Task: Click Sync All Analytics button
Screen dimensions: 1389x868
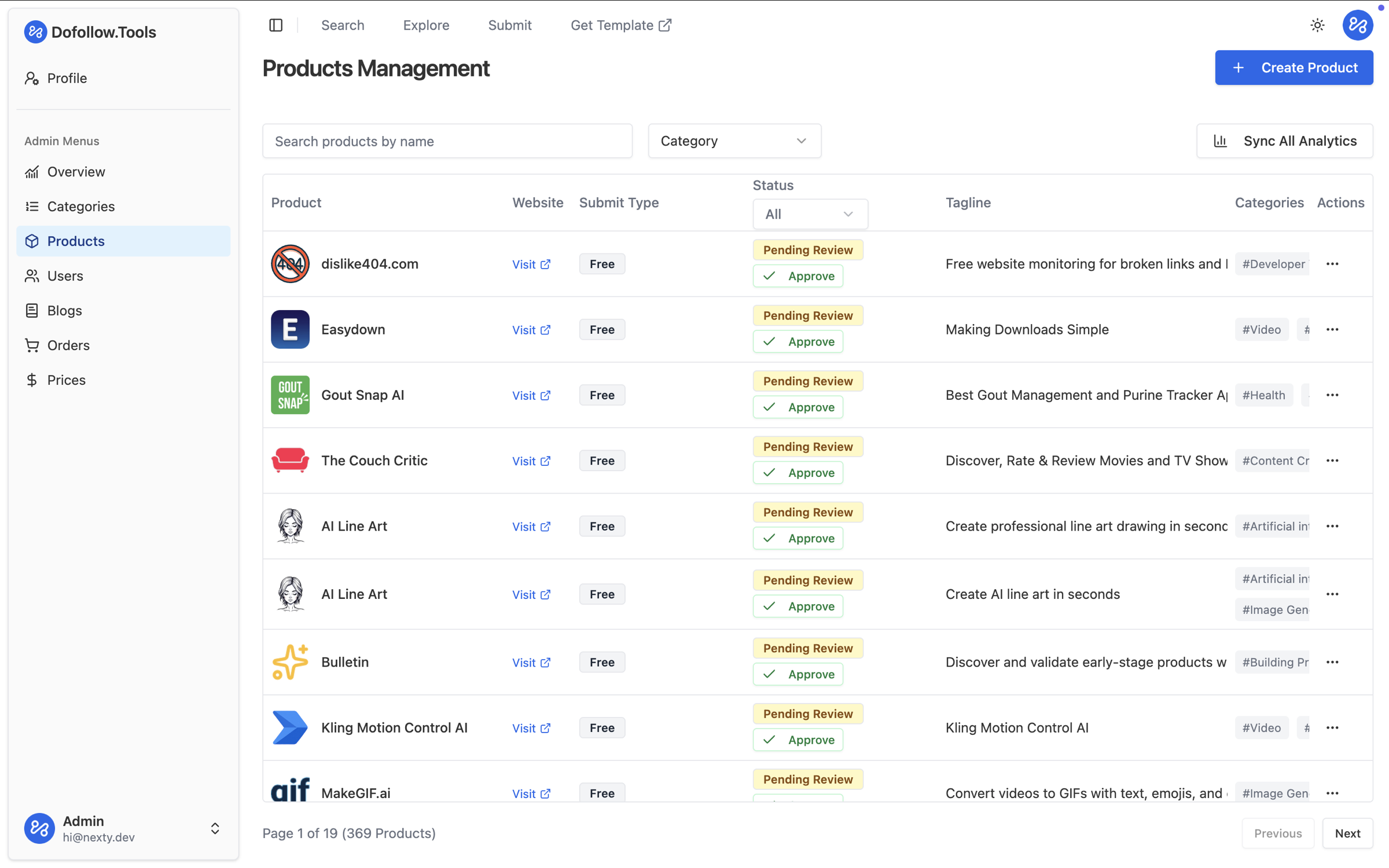Action: (1284, 141)
